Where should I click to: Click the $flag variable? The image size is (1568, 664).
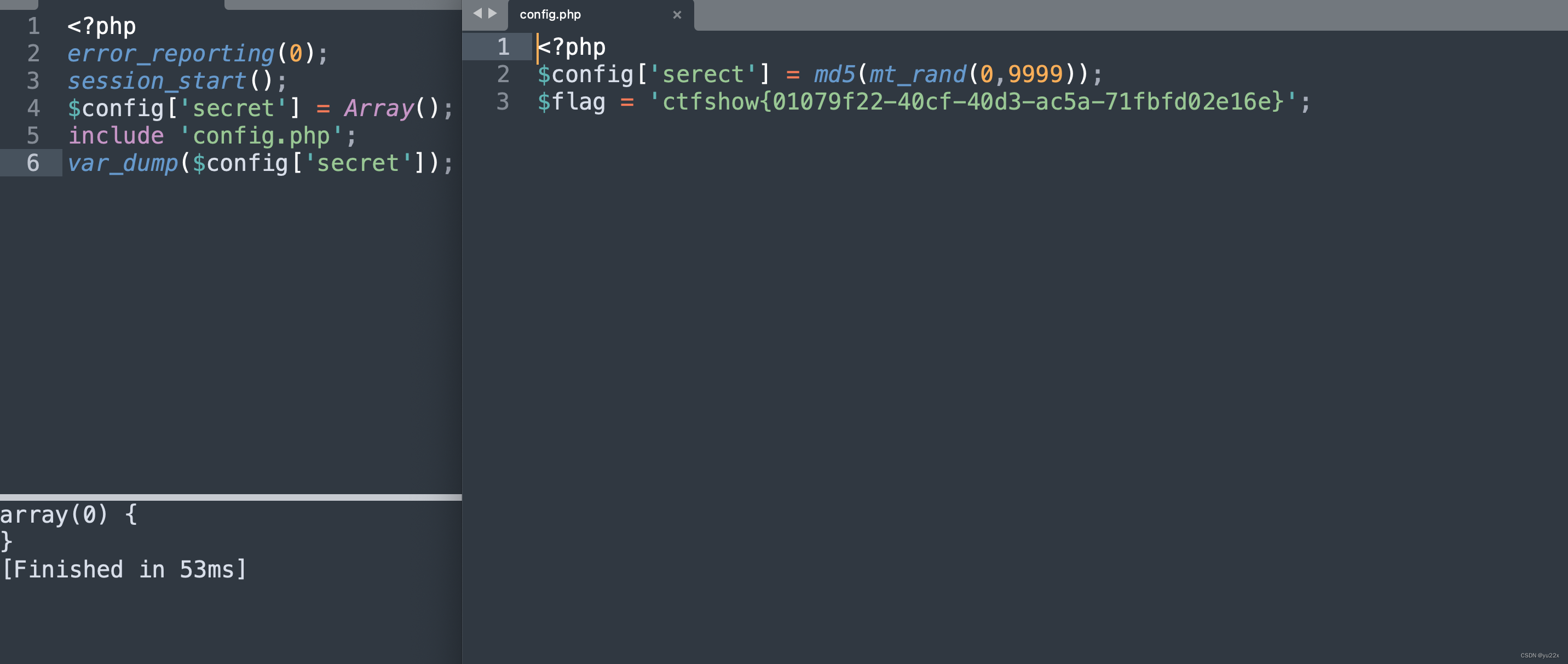pyautogui.click(x=572, y=102)
